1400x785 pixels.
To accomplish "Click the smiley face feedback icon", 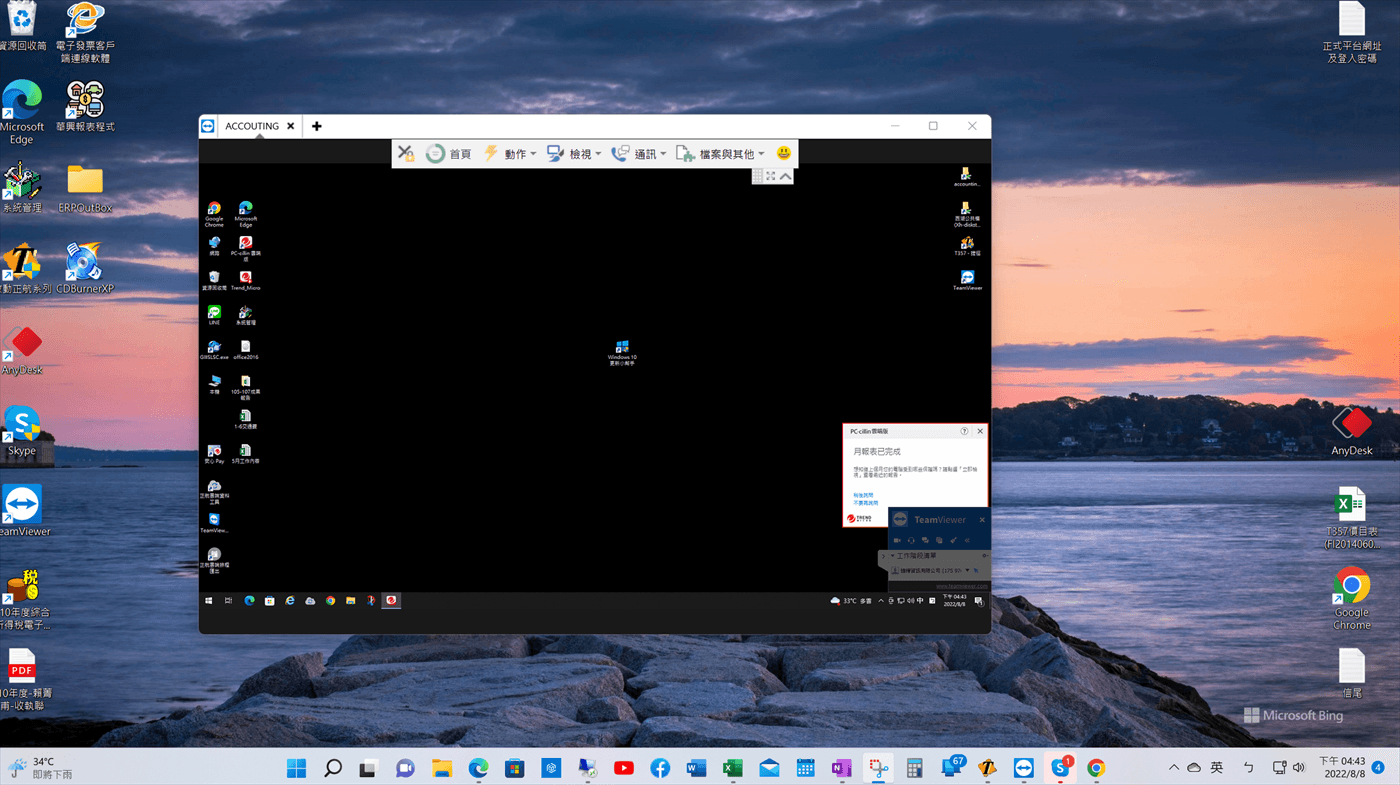I will (784, 153).
